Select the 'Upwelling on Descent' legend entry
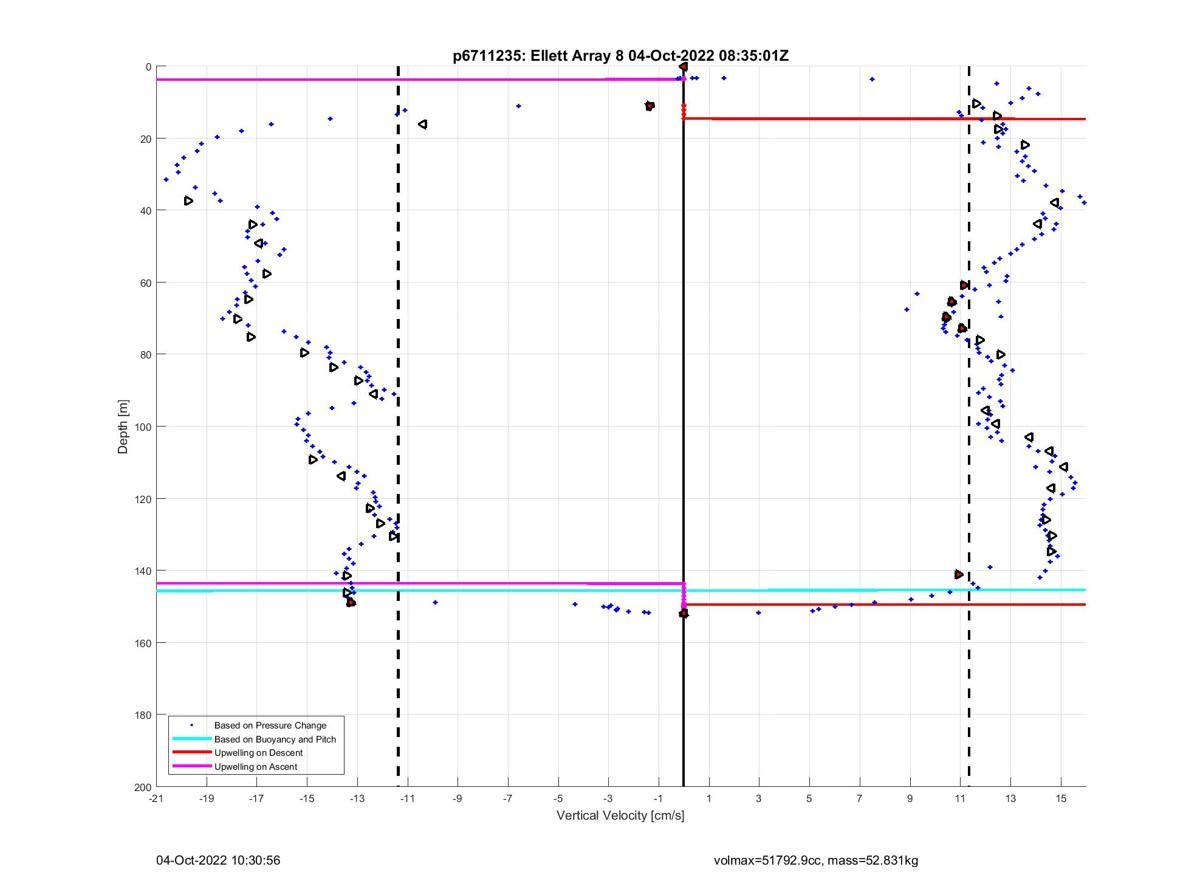The image size is (1200, 885). (258, 753)
